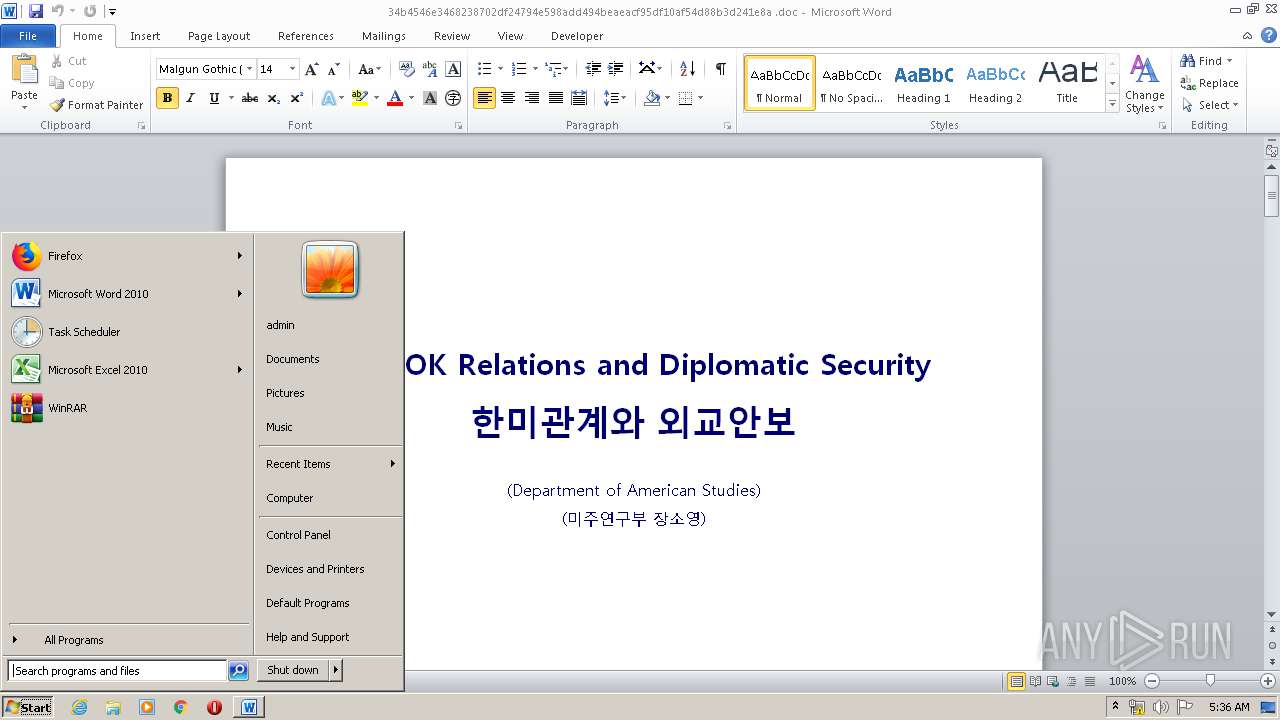Justify the paragraph text

[555, 98]
